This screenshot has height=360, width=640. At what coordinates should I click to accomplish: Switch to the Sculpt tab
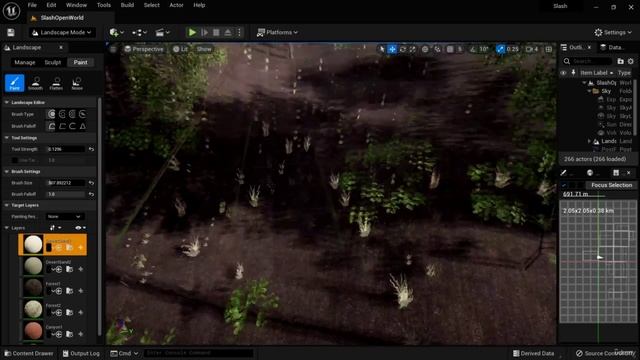pyautogui.click(x=53, y=62)
